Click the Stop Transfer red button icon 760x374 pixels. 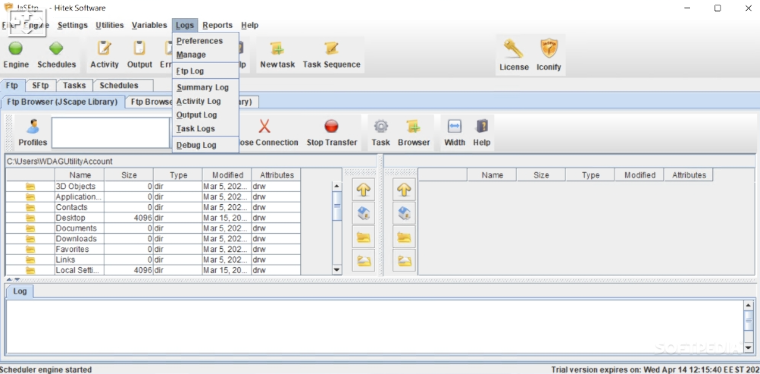(332, 127)
